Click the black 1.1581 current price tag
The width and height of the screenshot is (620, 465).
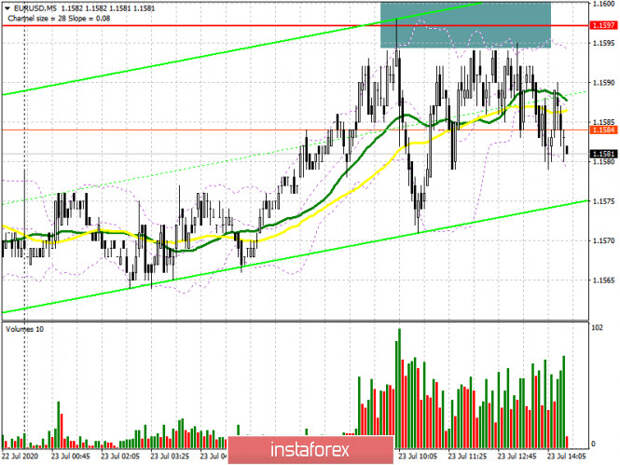pyautogui.click(x=603, y=154)
